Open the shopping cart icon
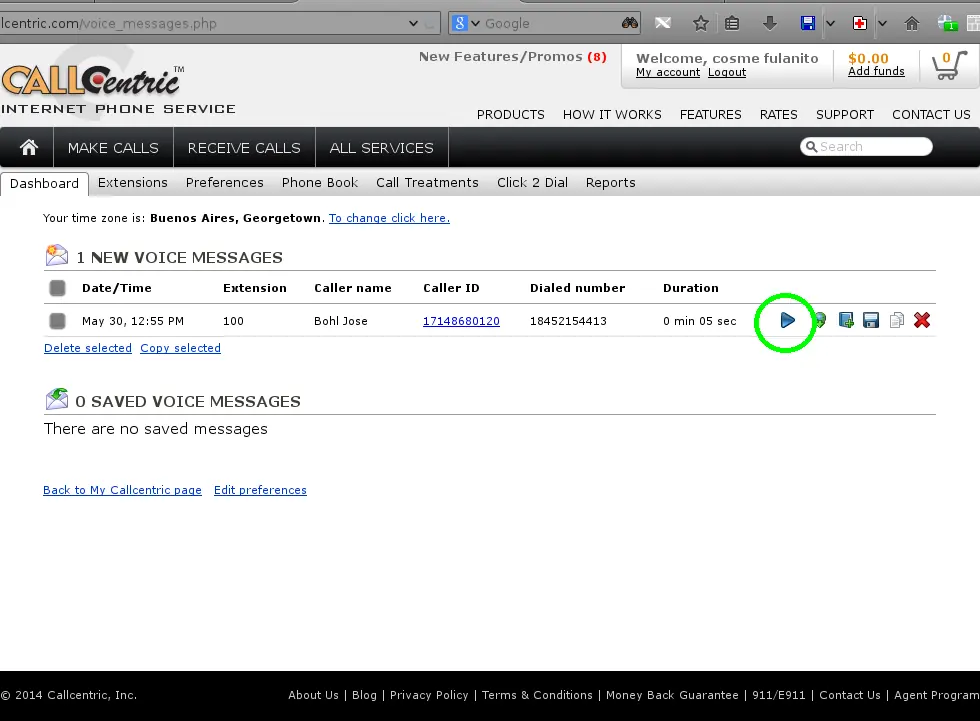This screenshot has height=721, width=980. coord(949,65)
